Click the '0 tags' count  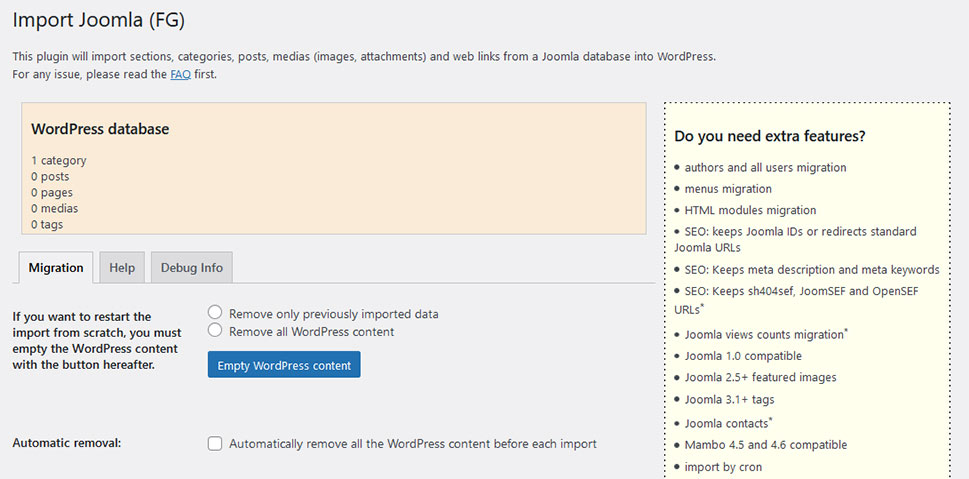(47, 224)
